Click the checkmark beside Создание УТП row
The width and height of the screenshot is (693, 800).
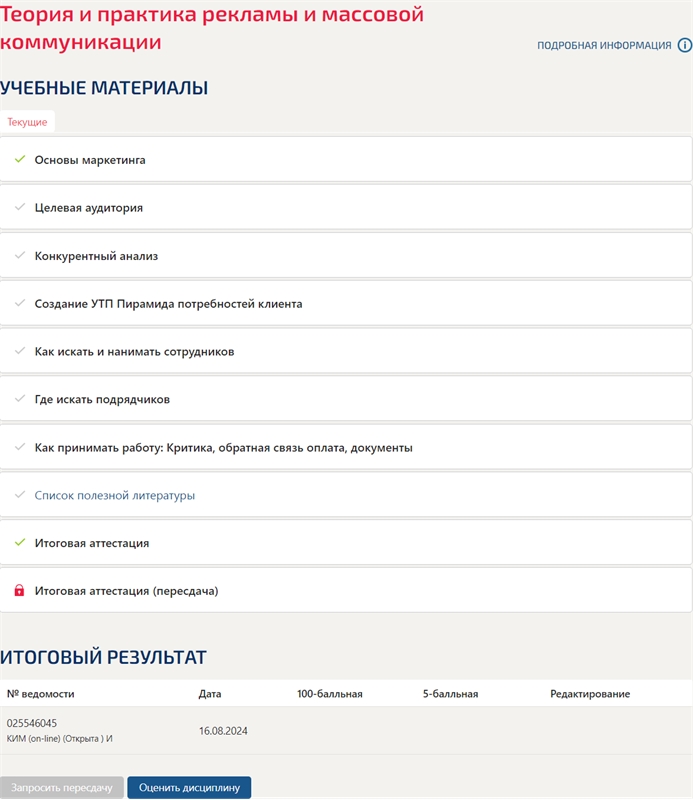coord(20,303)
